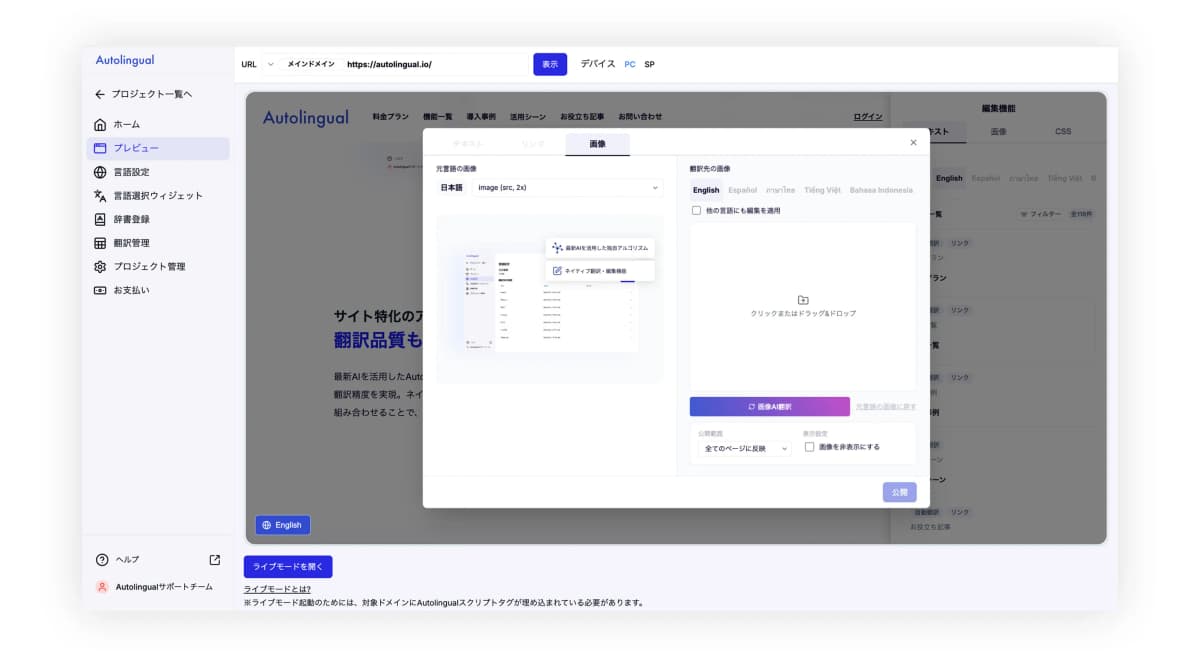This screenshot has height=656, width=1200.
Task: Open 翻訳管理 in the sidebar
Action: click(158, 243)
